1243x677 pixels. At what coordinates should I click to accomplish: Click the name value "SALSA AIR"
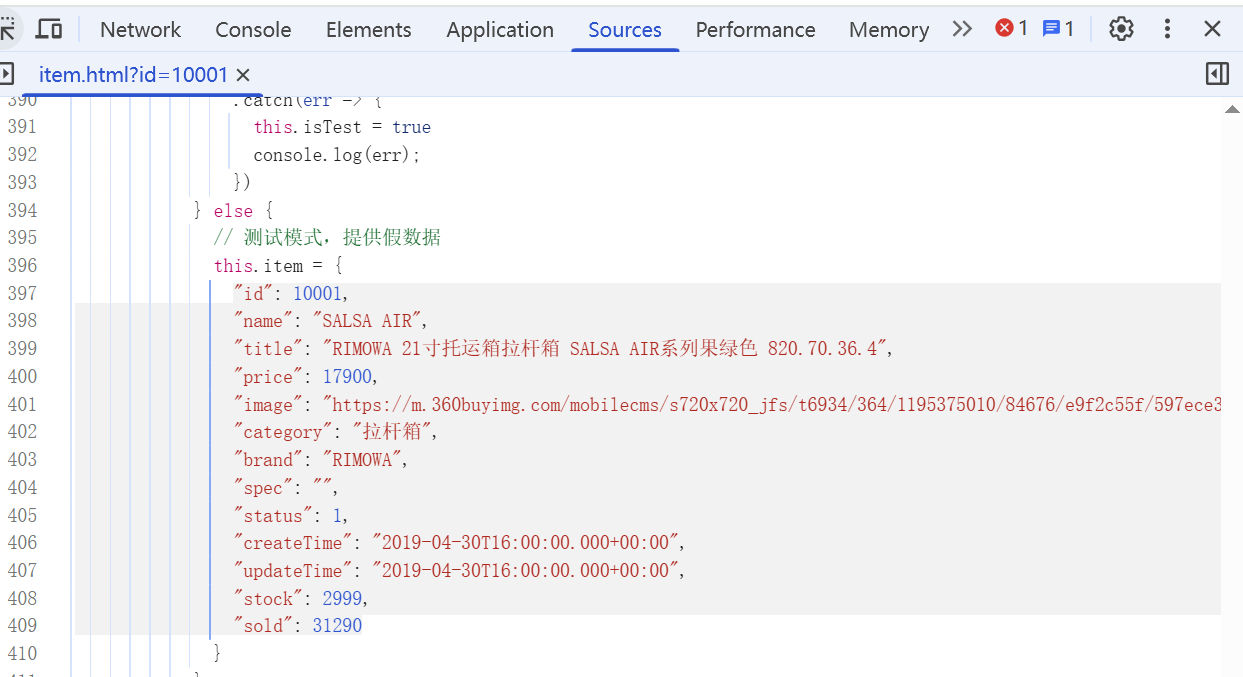coord(366,321)
